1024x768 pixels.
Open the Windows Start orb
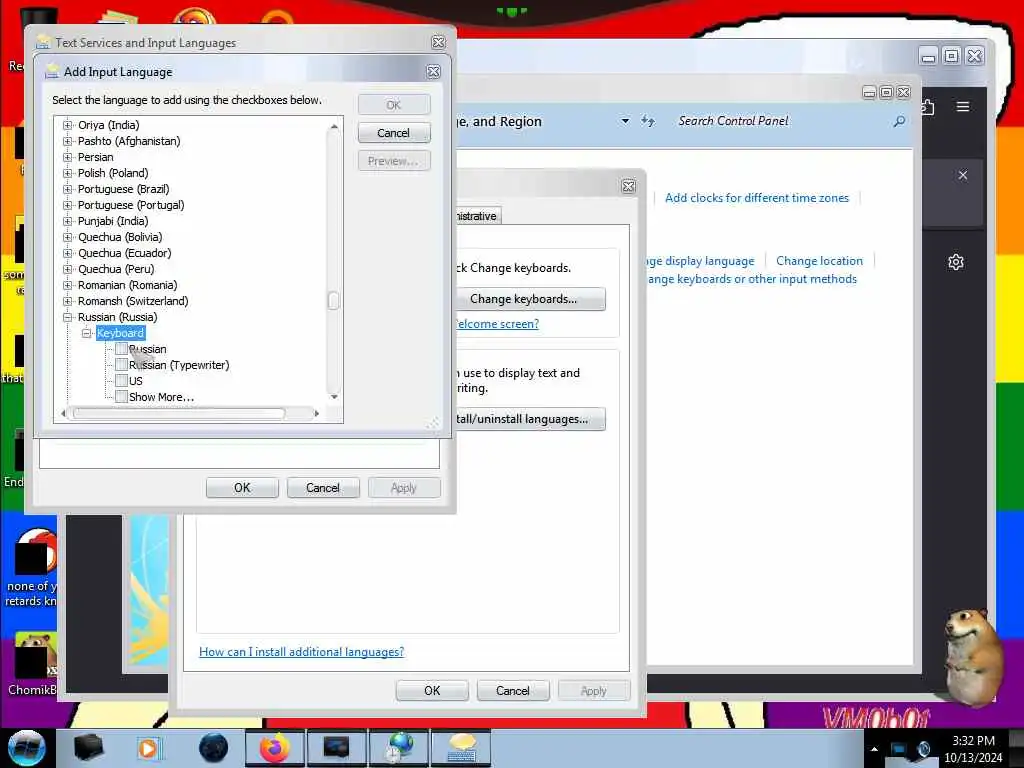coord(26,748)
